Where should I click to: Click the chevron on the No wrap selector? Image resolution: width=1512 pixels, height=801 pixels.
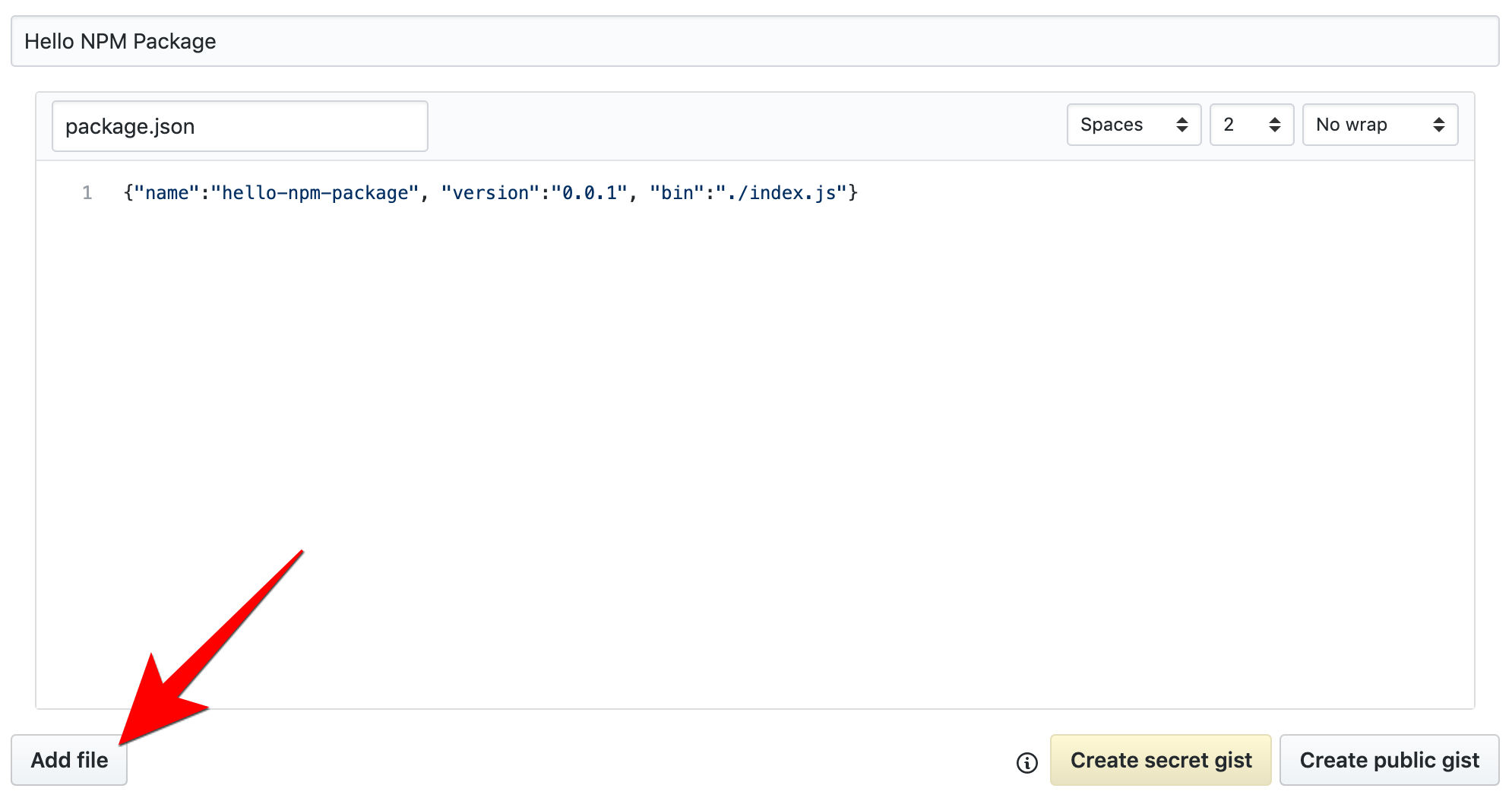[1438, 125]
